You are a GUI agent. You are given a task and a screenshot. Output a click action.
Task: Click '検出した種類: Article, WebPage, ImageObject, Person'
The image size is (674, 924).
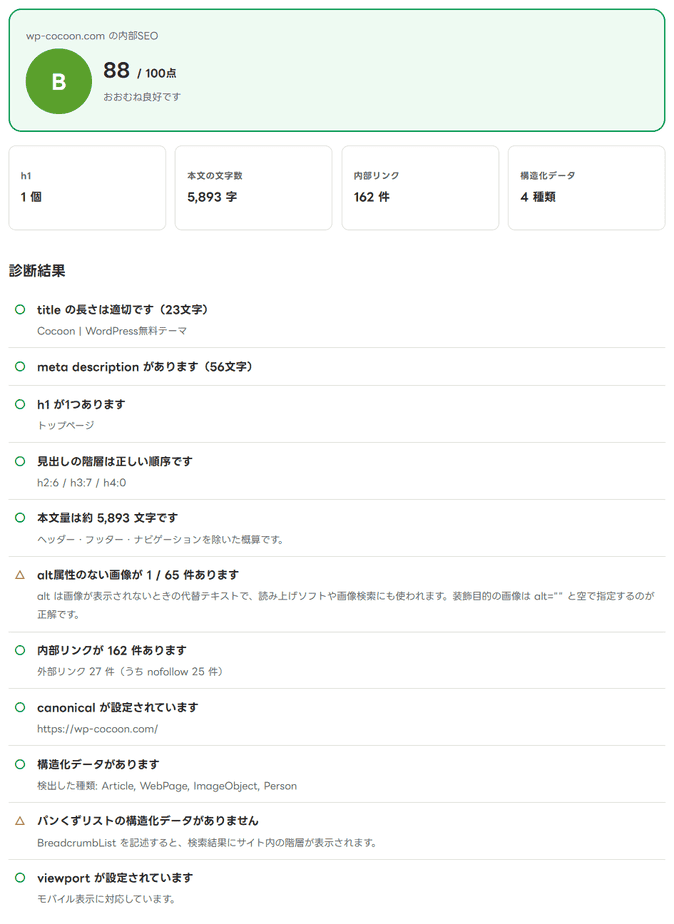tap(167, 786)
